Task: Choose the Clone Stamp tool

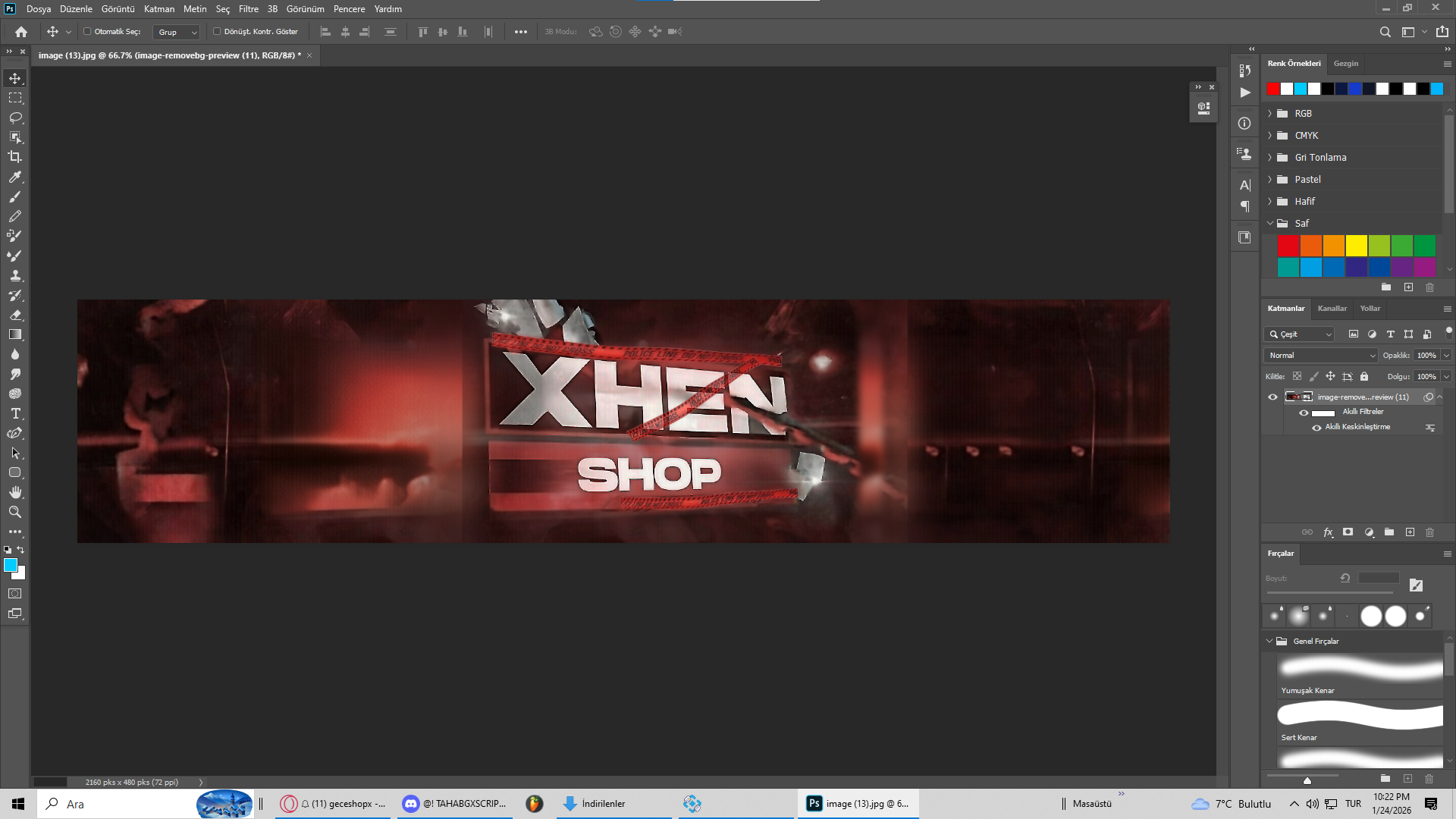Action: tap(15, 275)
